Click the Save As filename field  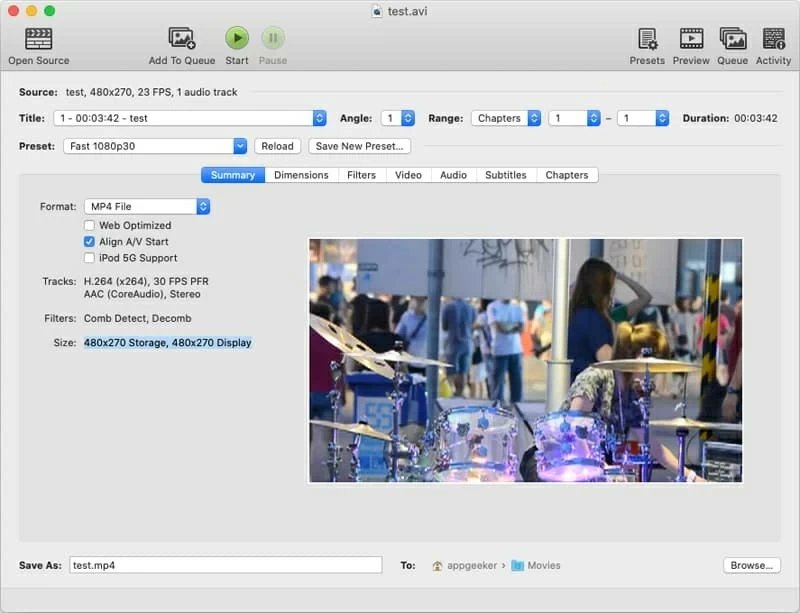(x=225, y=565)
